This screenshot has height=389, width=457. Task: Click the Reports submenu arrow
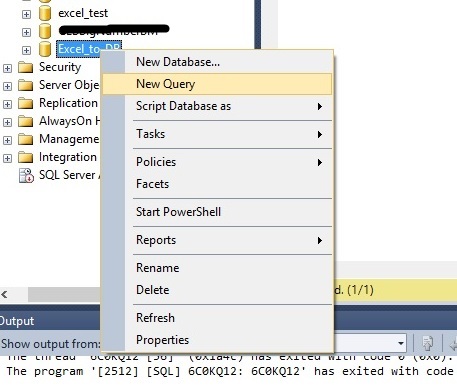click(x=320, y=240)
